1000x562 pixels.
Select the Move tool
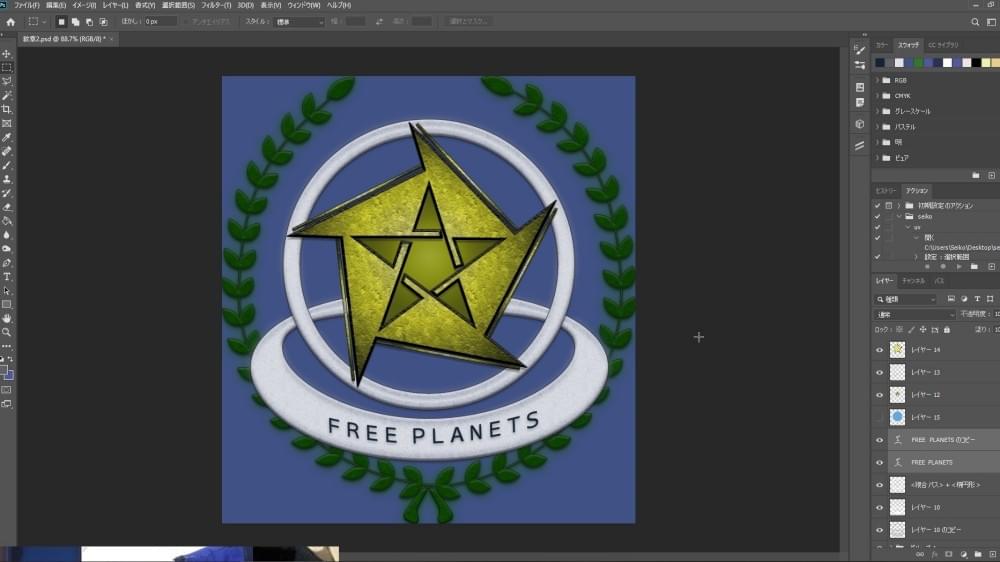pos(6,54)
